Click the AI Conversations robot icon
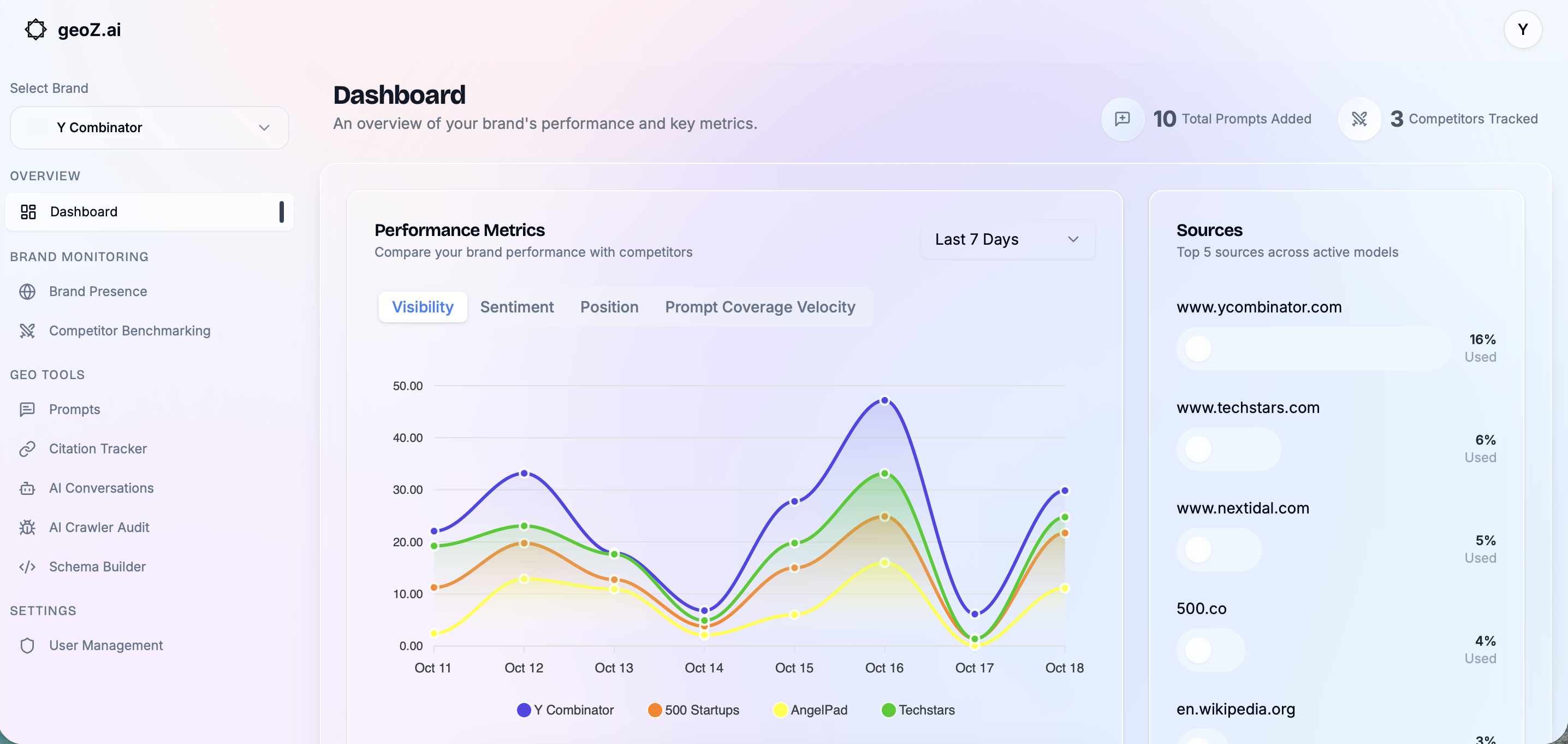Screen dimensions: 1568x744 pyautogui.click(x=27, y=488)
